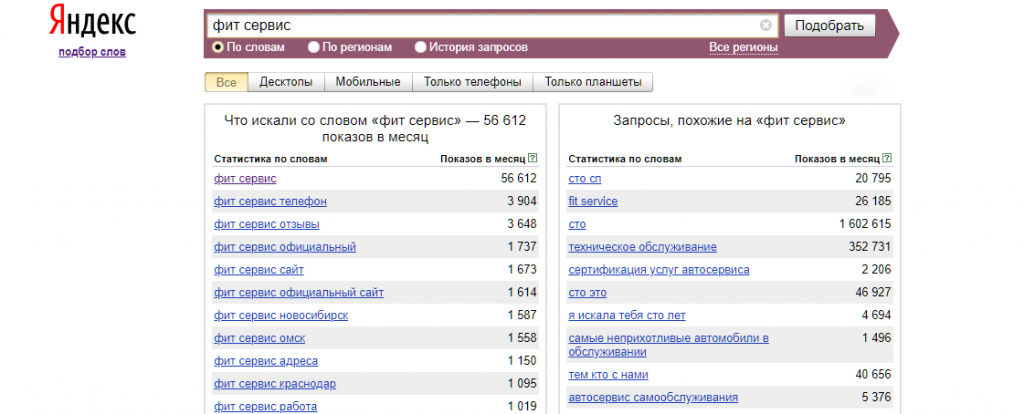Open the 'фит сервис адреса' link
The width and height of the screenshot is (1024, 414).
266,360
